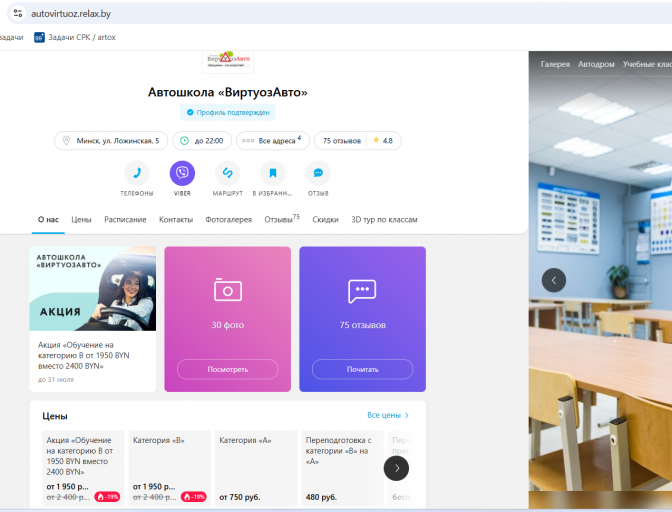Click the Маршрут route icon
Viewport: 672px width, 512px height.
tap(228, 173)
